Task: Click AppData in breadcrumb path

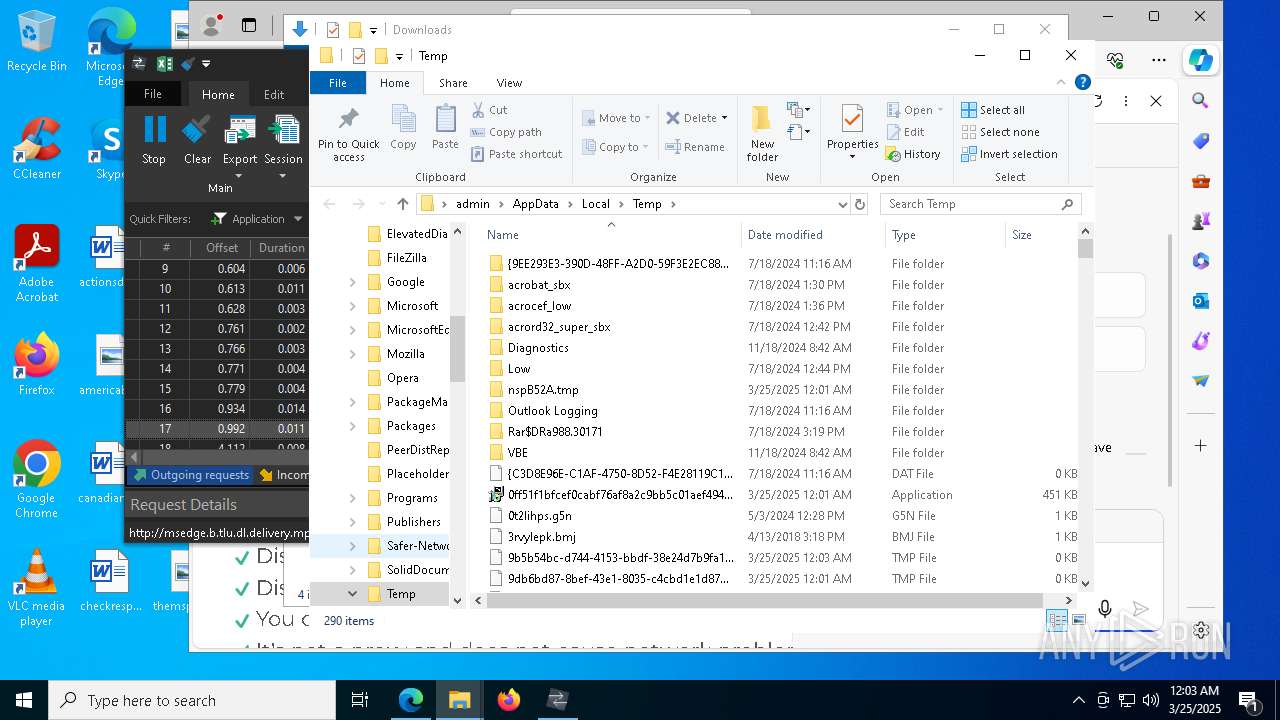Action: pyautogui.click(x=536, y=204)
